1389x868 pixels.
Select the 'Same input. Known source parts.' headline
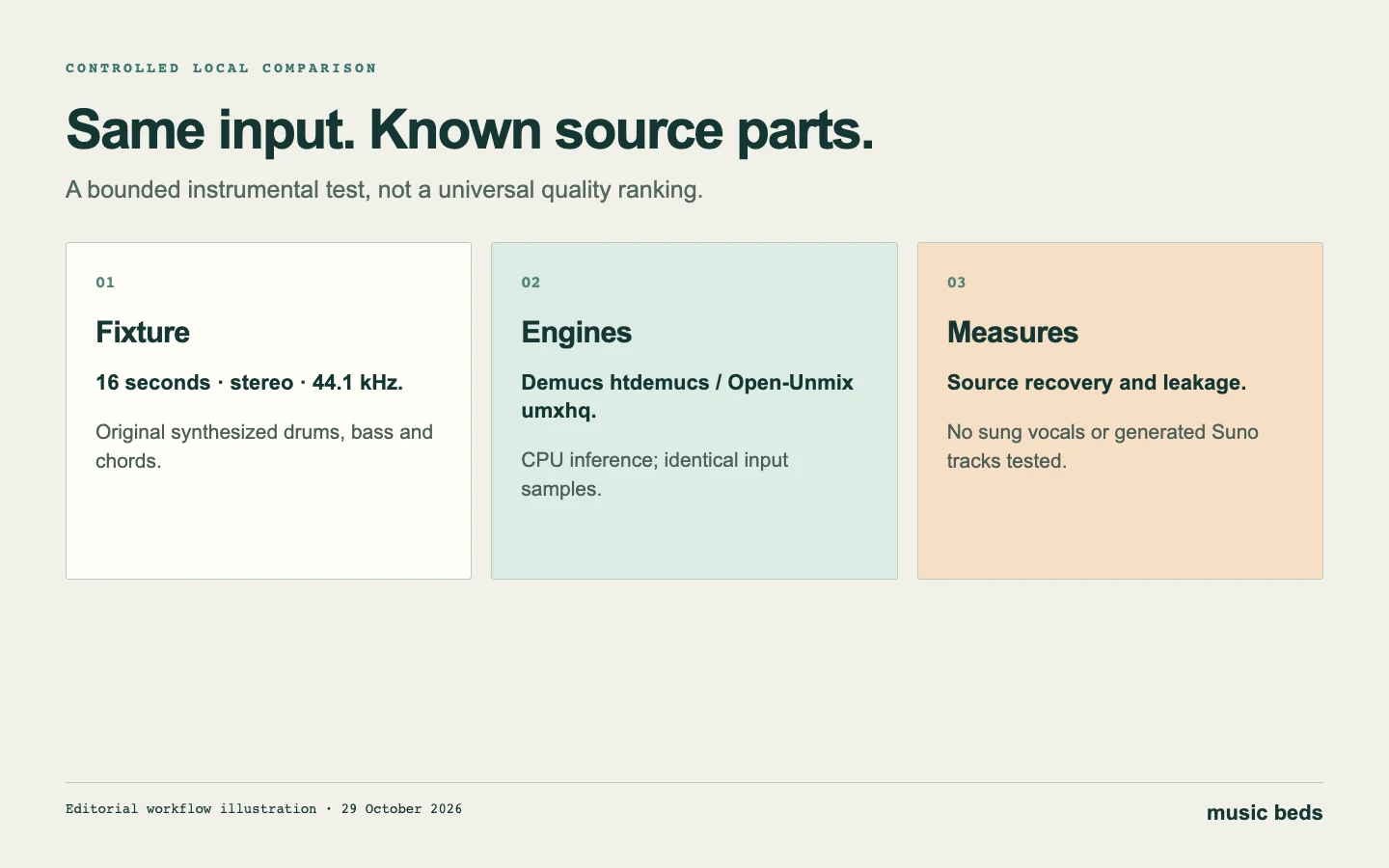click(x=470, y=130)
